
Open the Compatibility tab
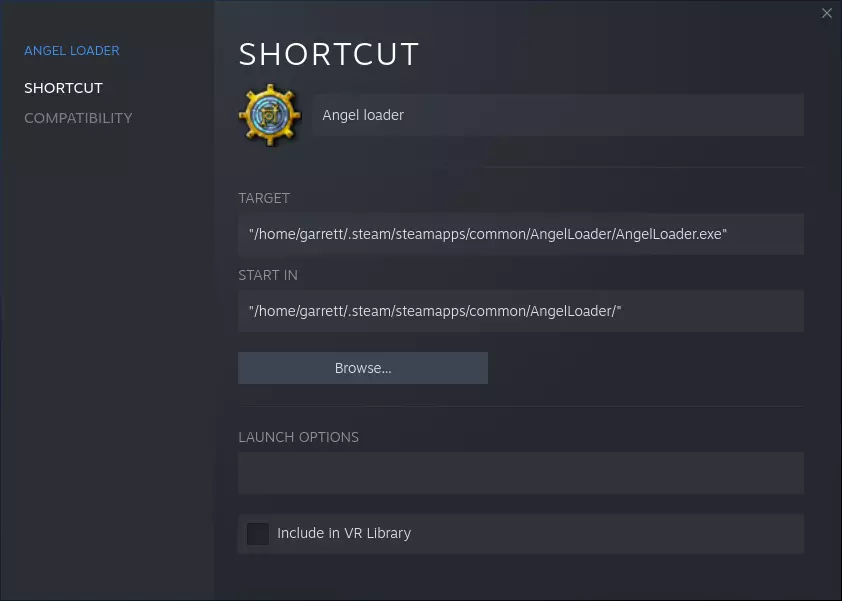pyautogui.click(x=78, y=118)
